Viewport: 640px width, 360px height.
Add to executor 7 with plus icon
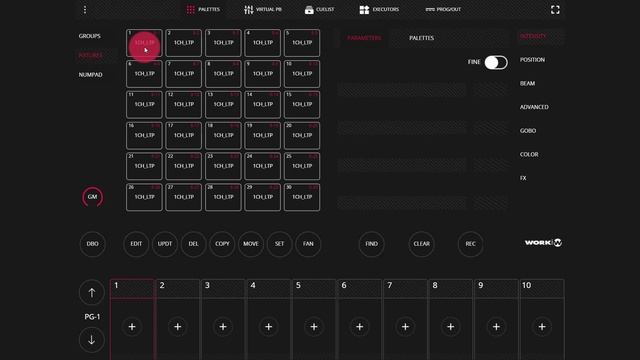(x=405, y=327)
